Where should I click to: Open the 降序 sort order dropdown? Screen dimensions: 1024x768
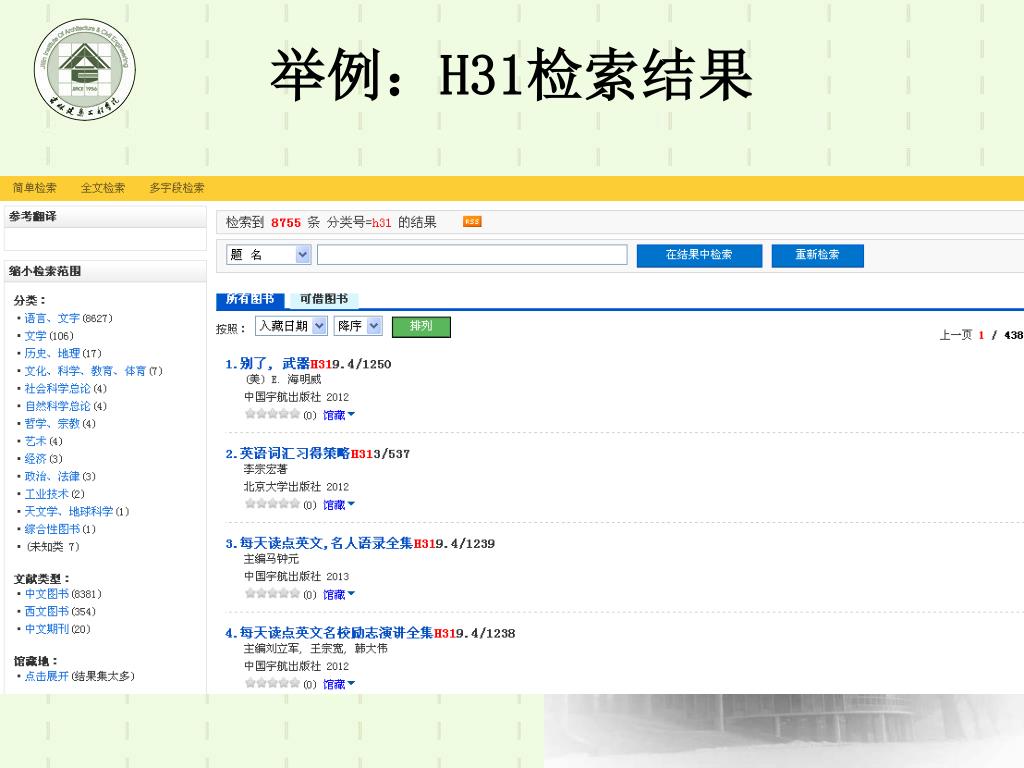[x=358, y=325]
